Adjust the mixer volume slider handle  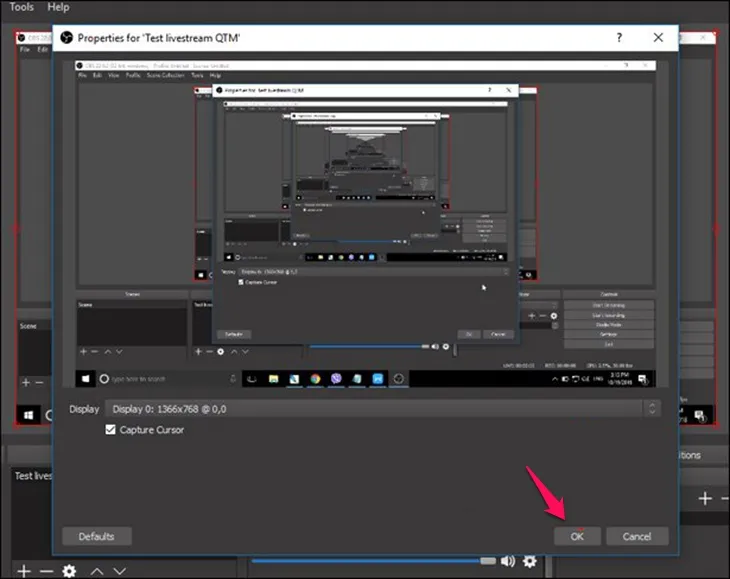(x=488, y=561)
